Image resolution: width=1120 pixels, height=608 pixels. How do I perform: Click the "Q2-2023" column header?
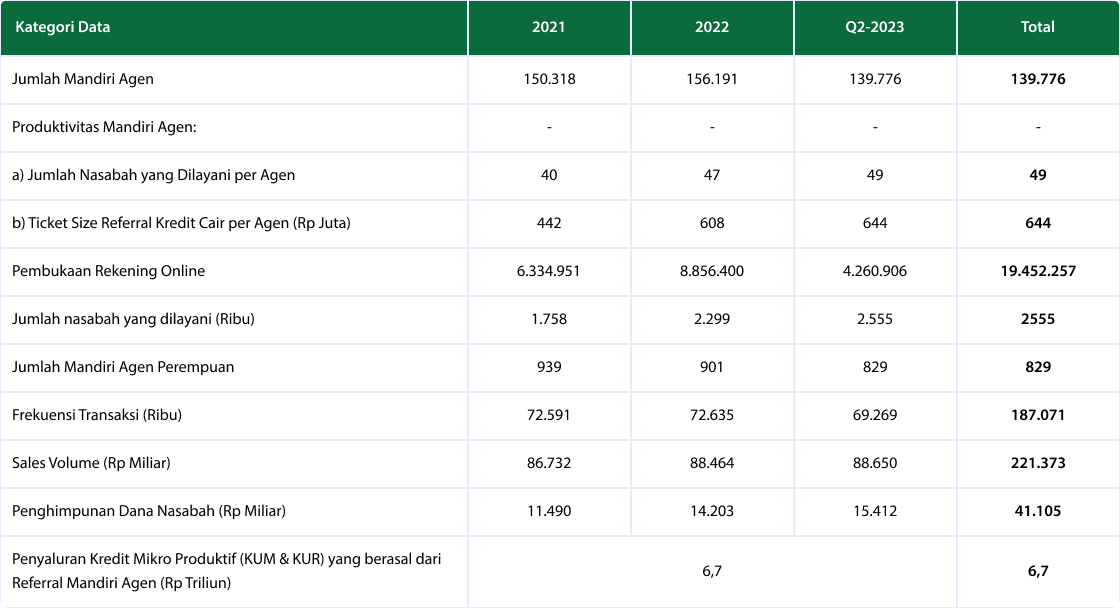pyautogui.click(x=875, y=27)
